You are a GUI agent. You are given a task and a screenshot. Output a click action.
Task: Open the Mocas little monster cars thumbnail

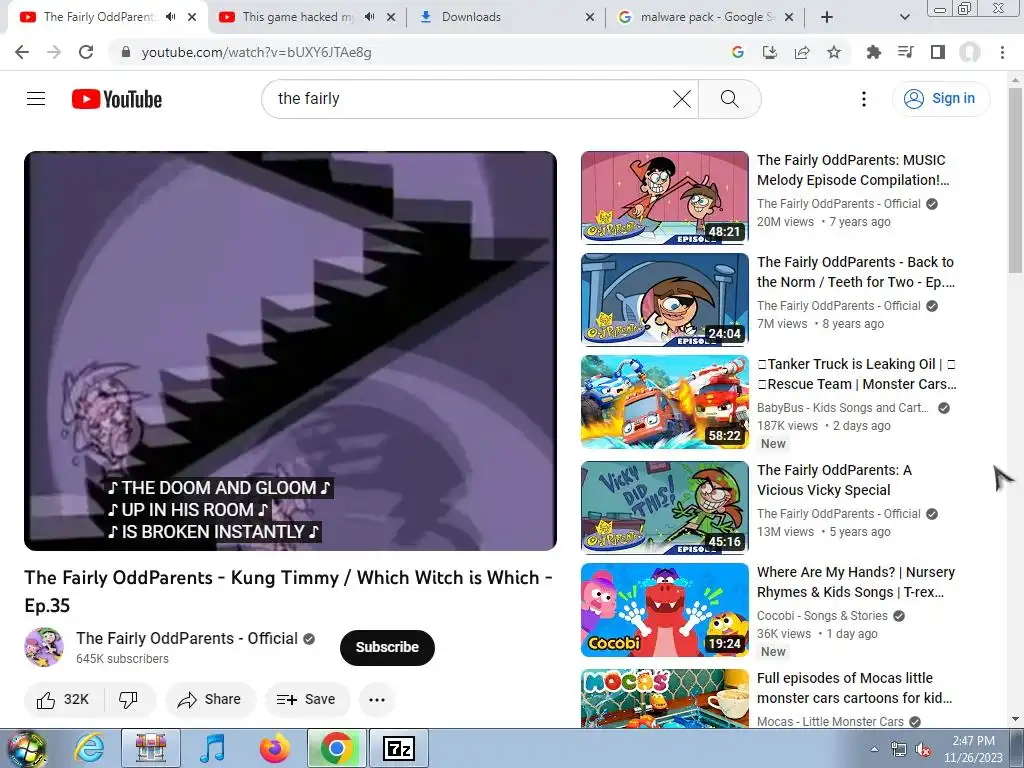(x=665, y=697)
